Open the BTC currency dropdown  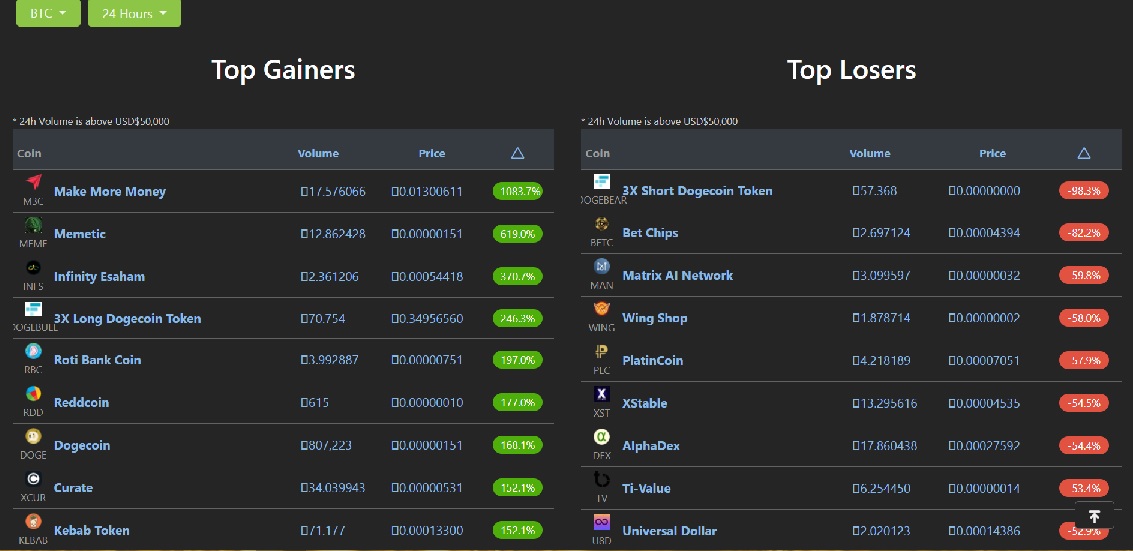pos(48,13)
